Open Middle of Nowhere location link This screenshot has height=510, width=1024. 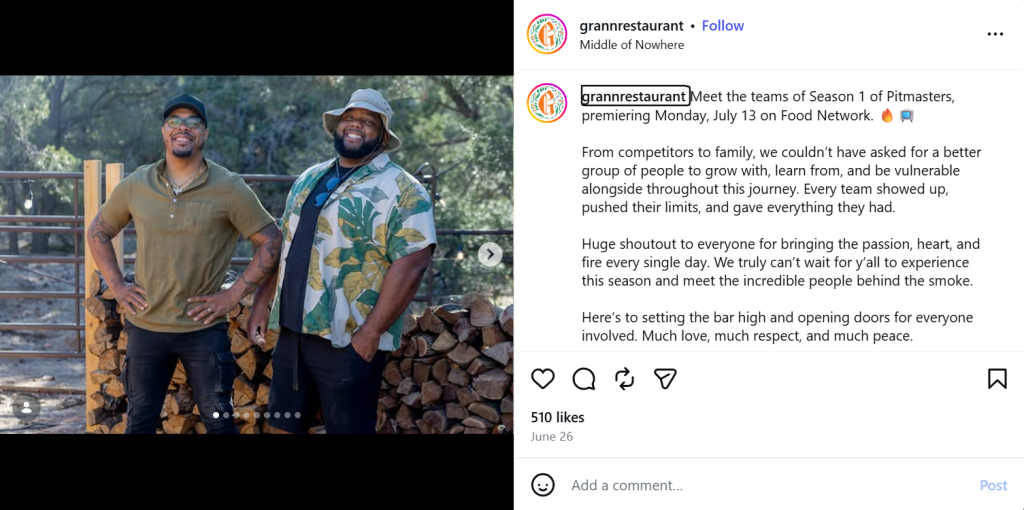pos(632,45)
